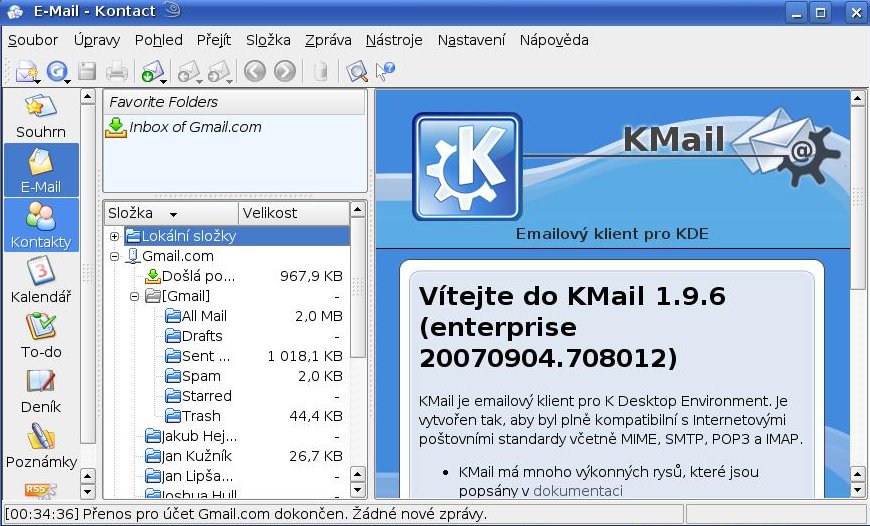Click sidebar scrollbar top up arrow
870x526 pixels.
(88, 97)
